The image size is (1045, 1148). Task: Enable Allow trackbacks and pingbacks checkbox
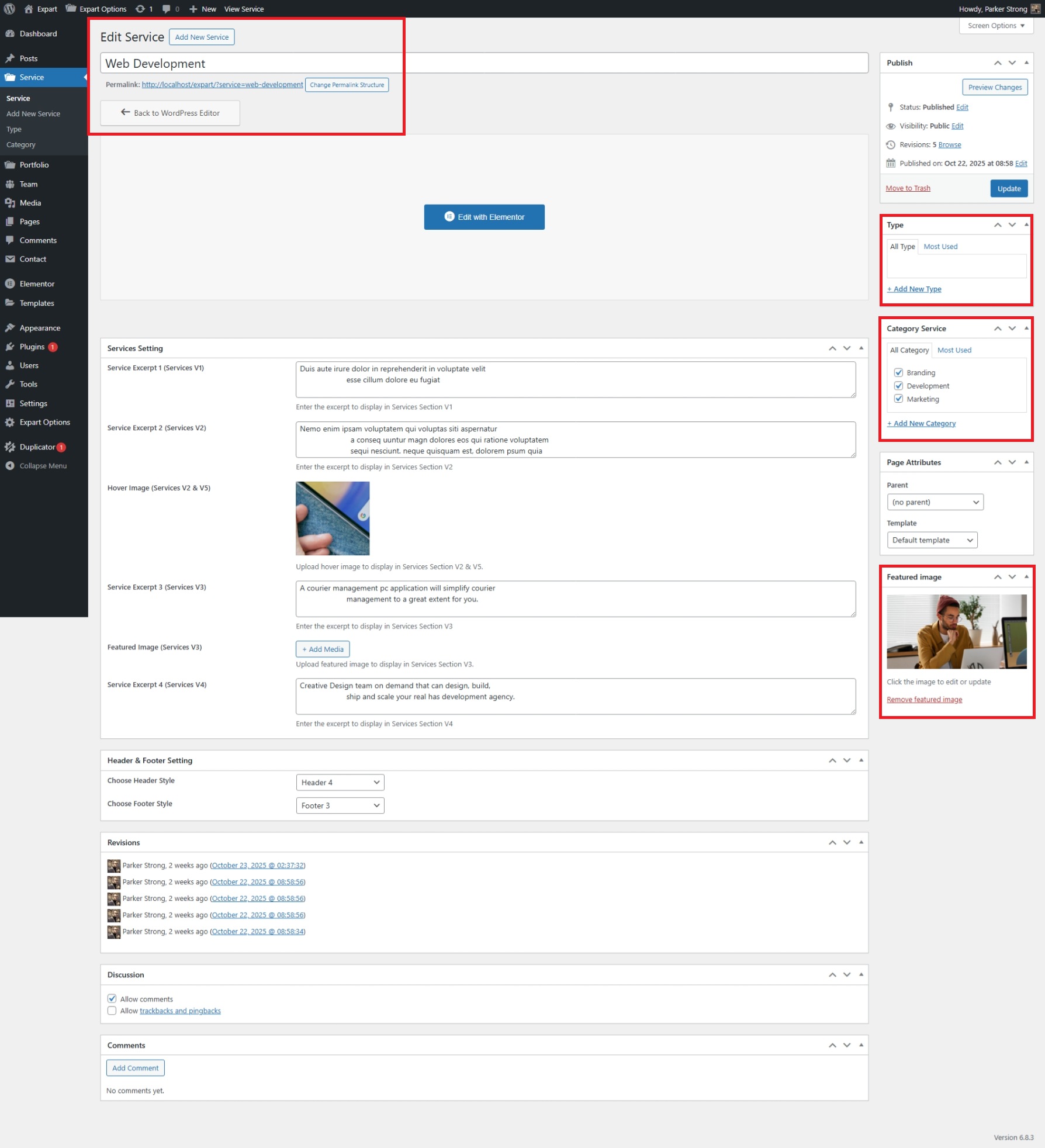point(112,1011)
